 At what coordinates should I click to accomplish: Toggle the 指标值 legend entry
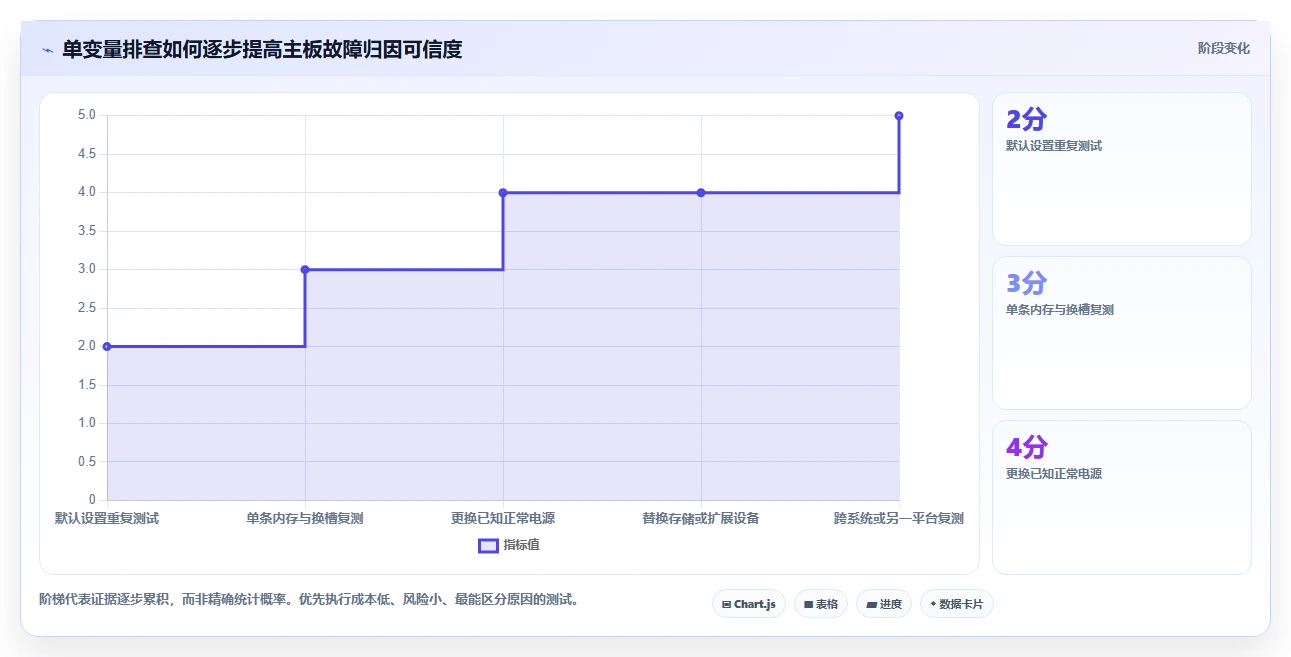pos(509,545)
